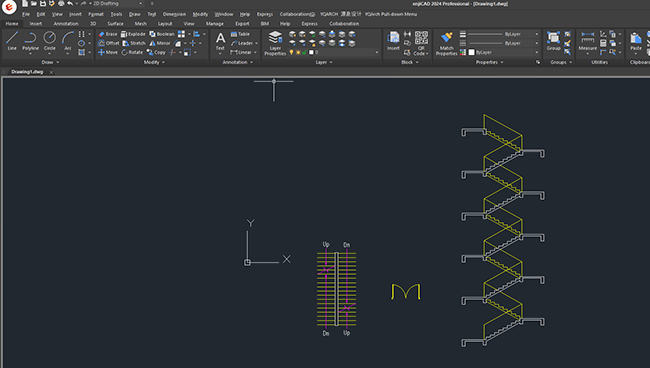650x368 pixels.
Task: Open the Linear dimension dropdown arrow
Action: pyautogui.click(x=255, y=52)
